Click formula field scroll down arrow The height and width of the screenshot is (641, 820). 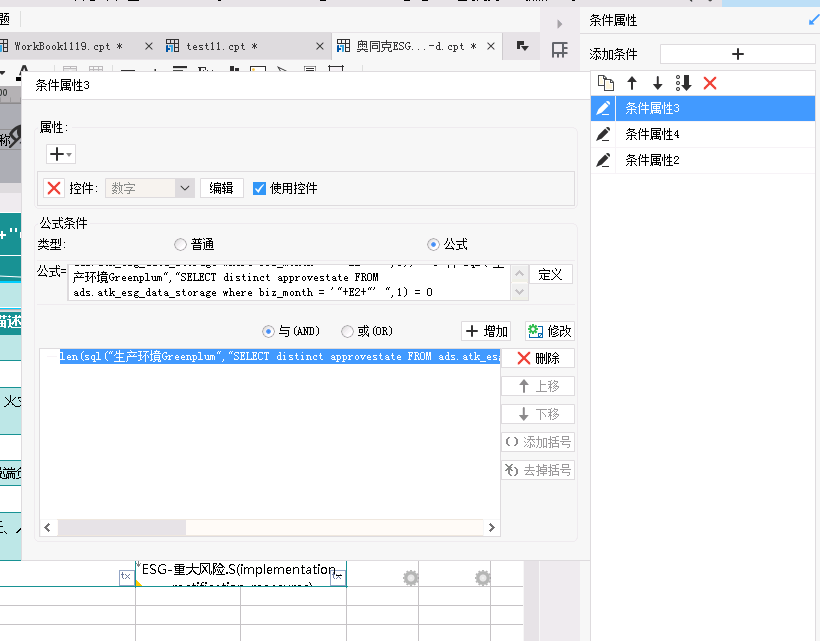click(x=519, y=291)
